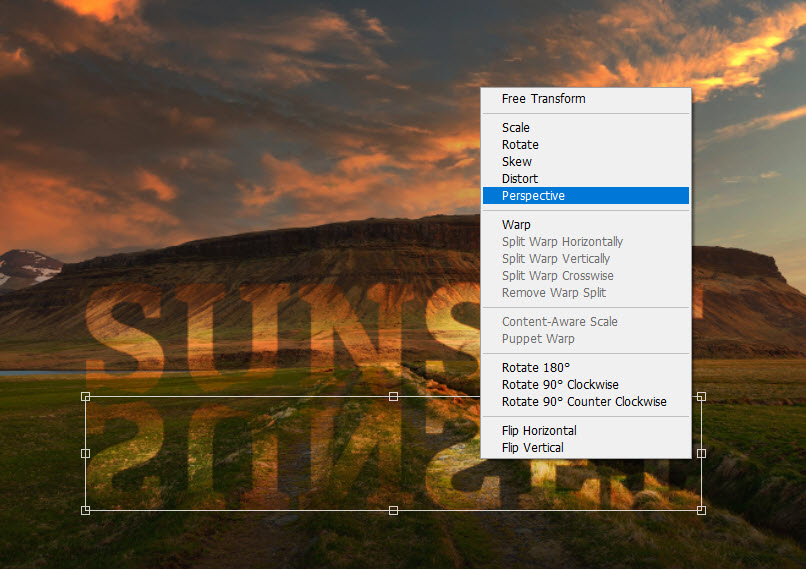Select Distort from the context menu
806x569 pixels.
click(x=520, y=179)
